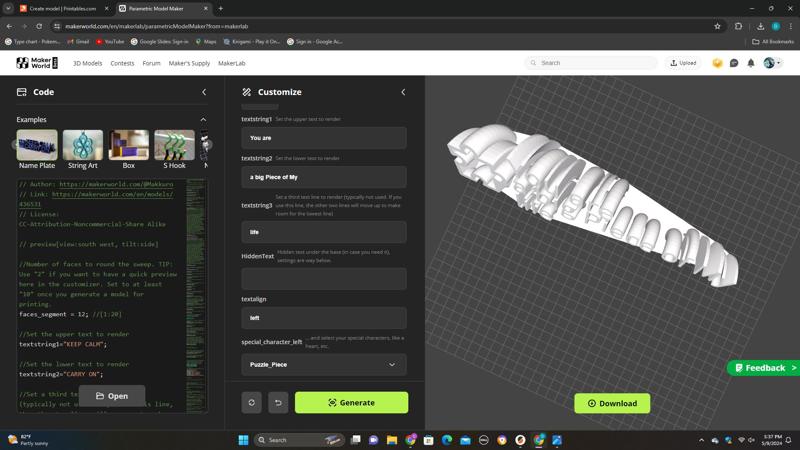The width and height of the screenshot is (800, 450).
Task: Open the Maps bookmark
Action: (x=206, y=42)
